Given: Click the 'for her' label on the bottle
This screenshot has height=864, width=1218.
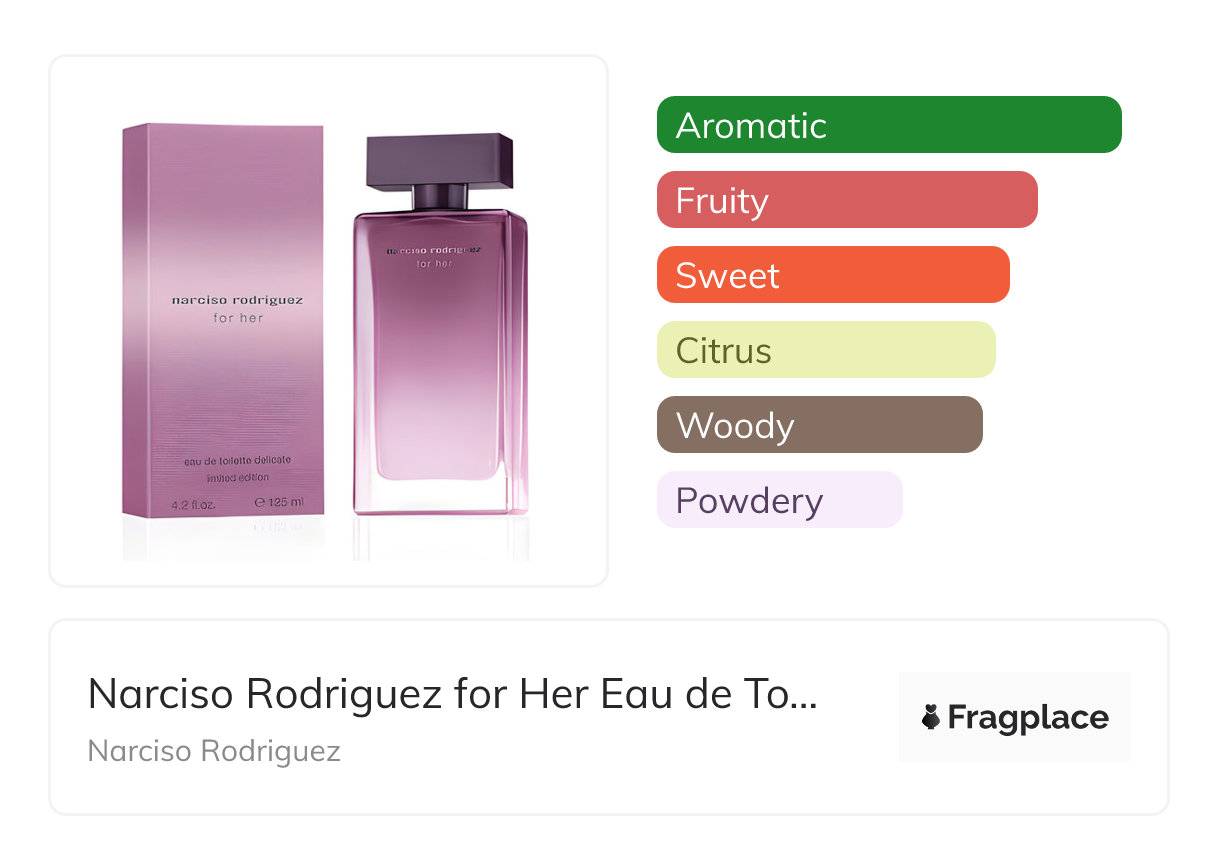Looking at the screenshot, I should tap(434, 264).
